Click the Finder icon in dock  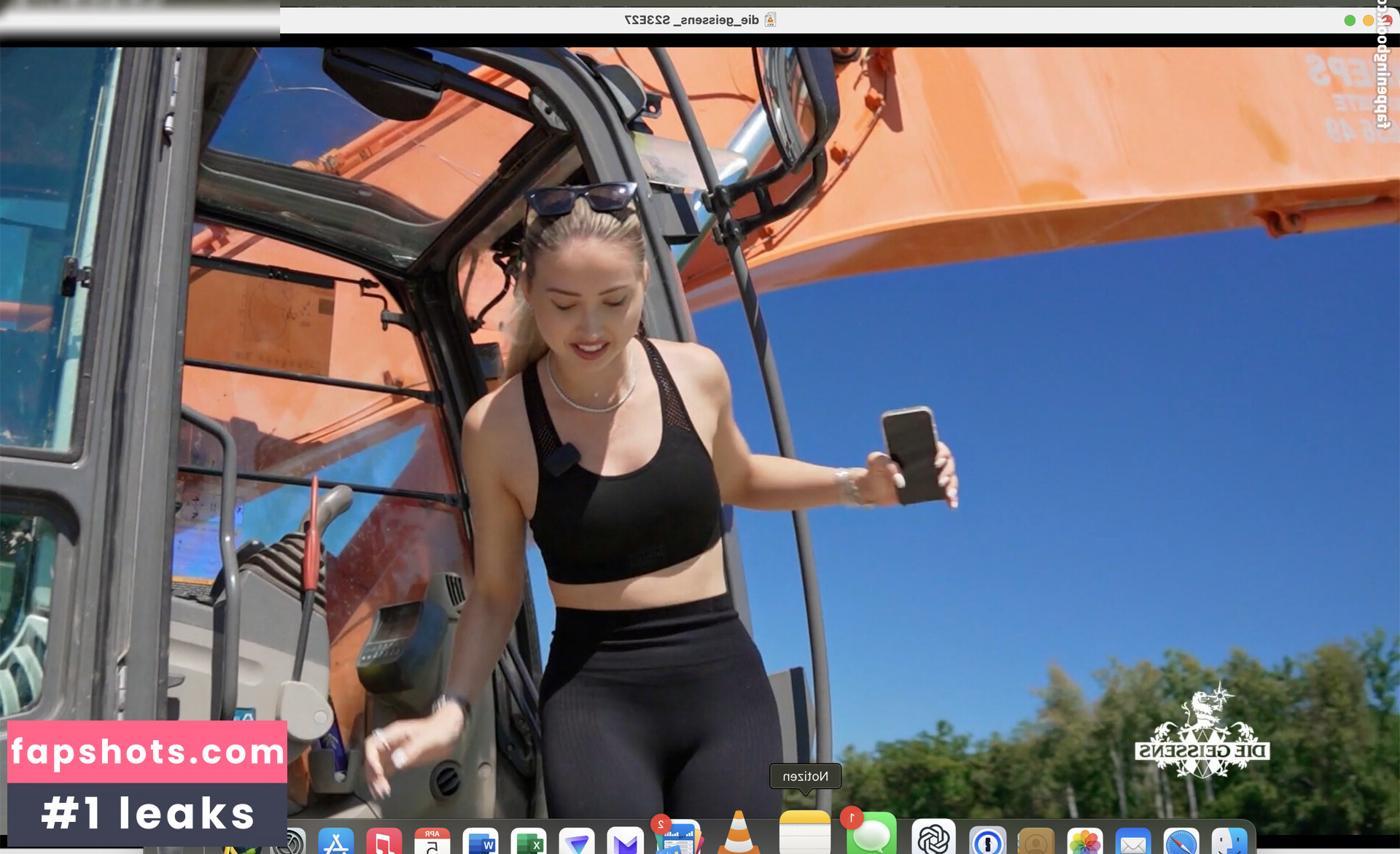(x=1230, y=841)
